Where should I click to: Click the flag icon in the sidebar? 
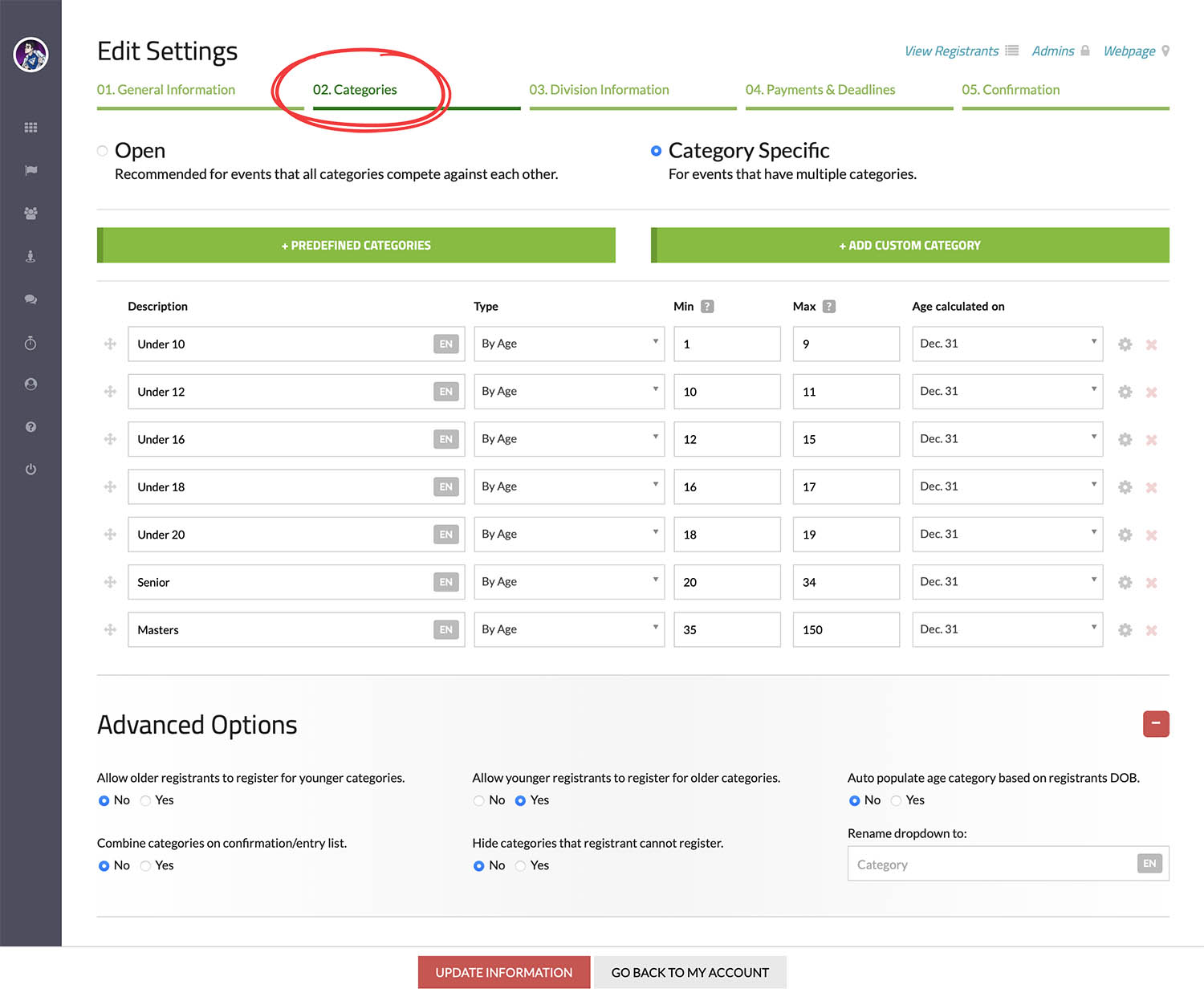click(x=31, y=170)
